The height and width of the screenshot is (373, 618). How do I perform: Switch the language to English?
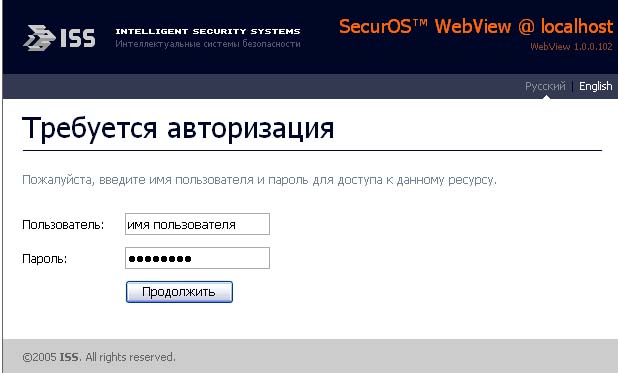point(595,86)
